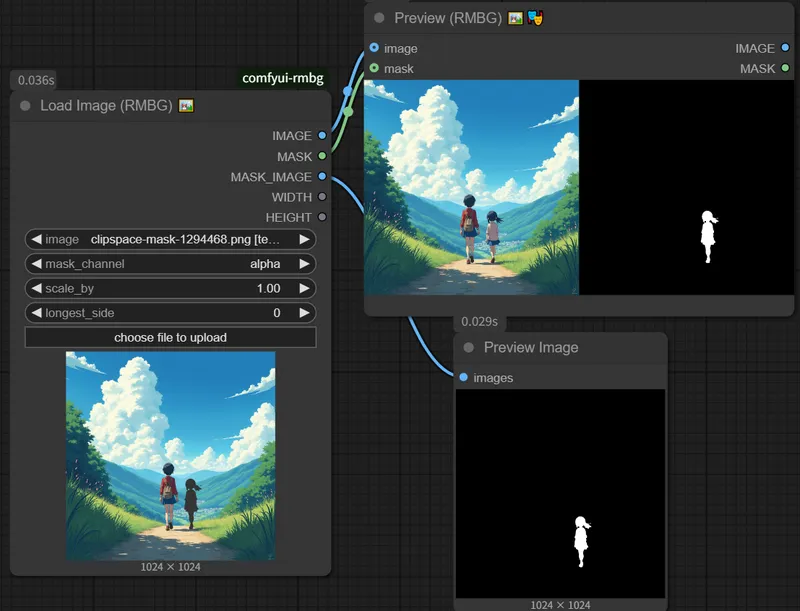Viewport: 800px width, 611px height.
Task: Click the comfyui-rmbg badge label
Action: coord(283,78)
